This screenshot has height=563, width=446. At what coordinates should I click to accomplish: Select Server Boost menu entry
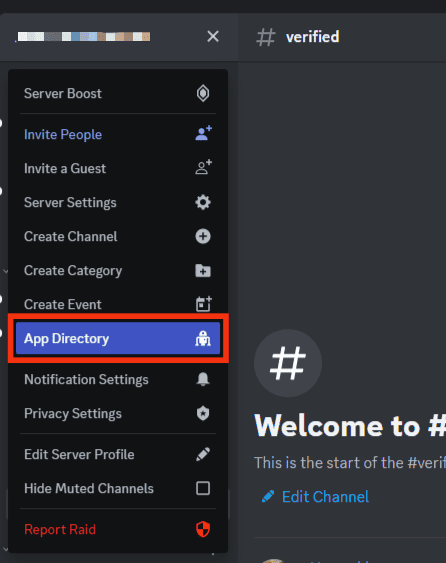(x=118, y=93)
